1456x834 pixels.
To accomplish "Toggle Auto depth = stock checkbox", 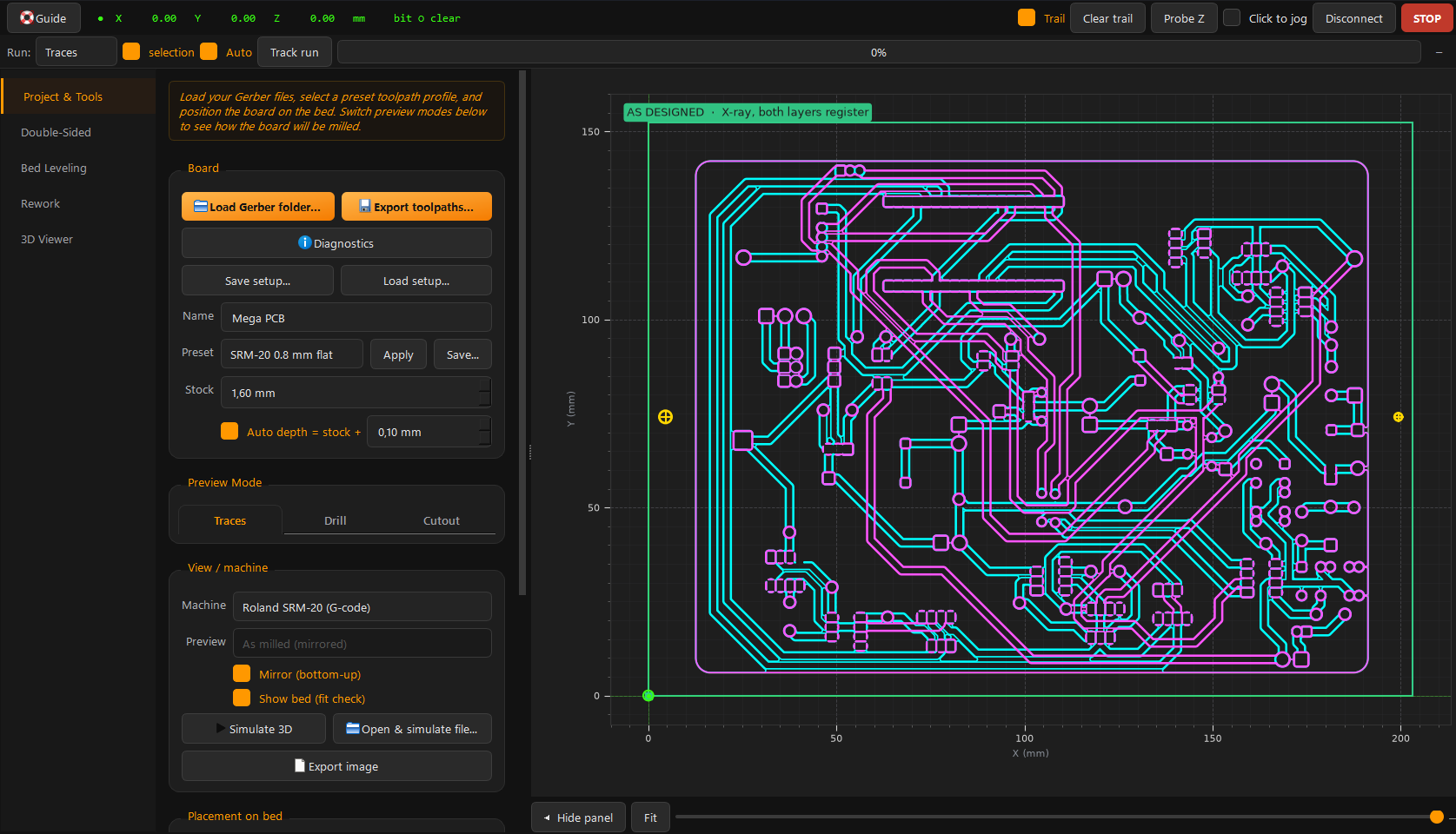I will (229, 432).
